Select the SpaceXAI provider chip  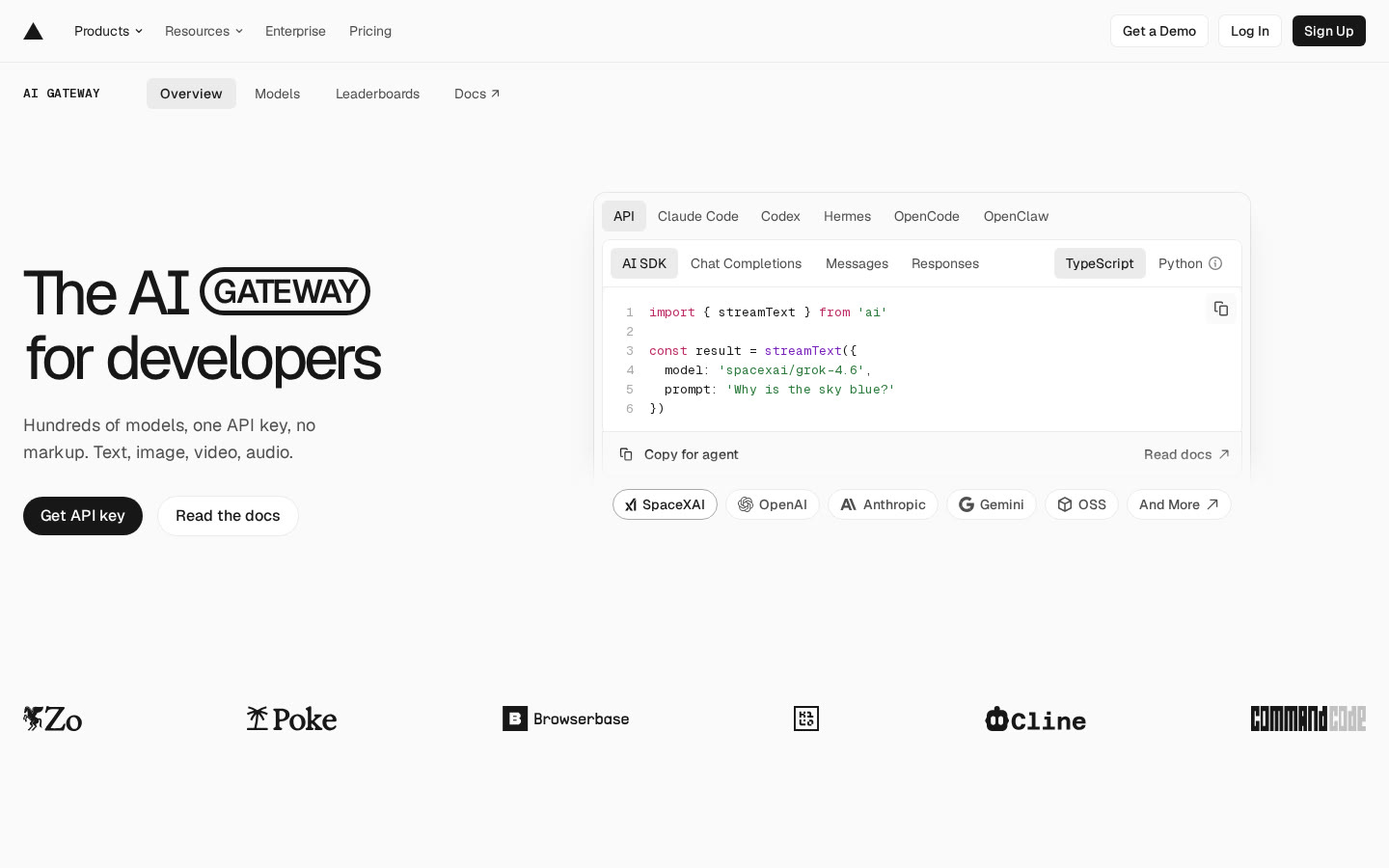tap(665, 504)
